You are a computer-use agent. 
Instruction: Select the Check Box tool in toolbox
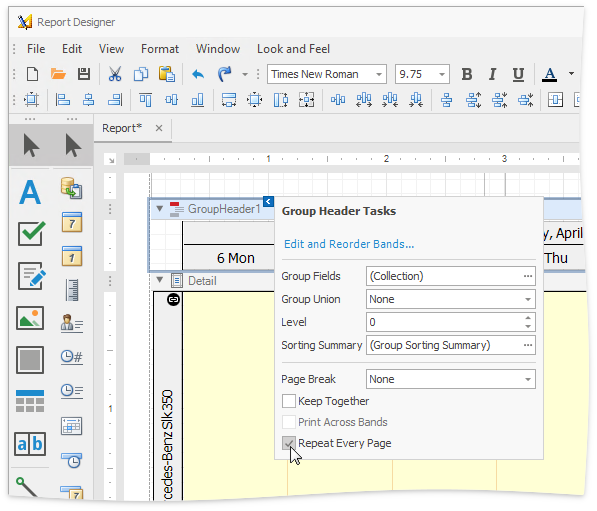31,233
